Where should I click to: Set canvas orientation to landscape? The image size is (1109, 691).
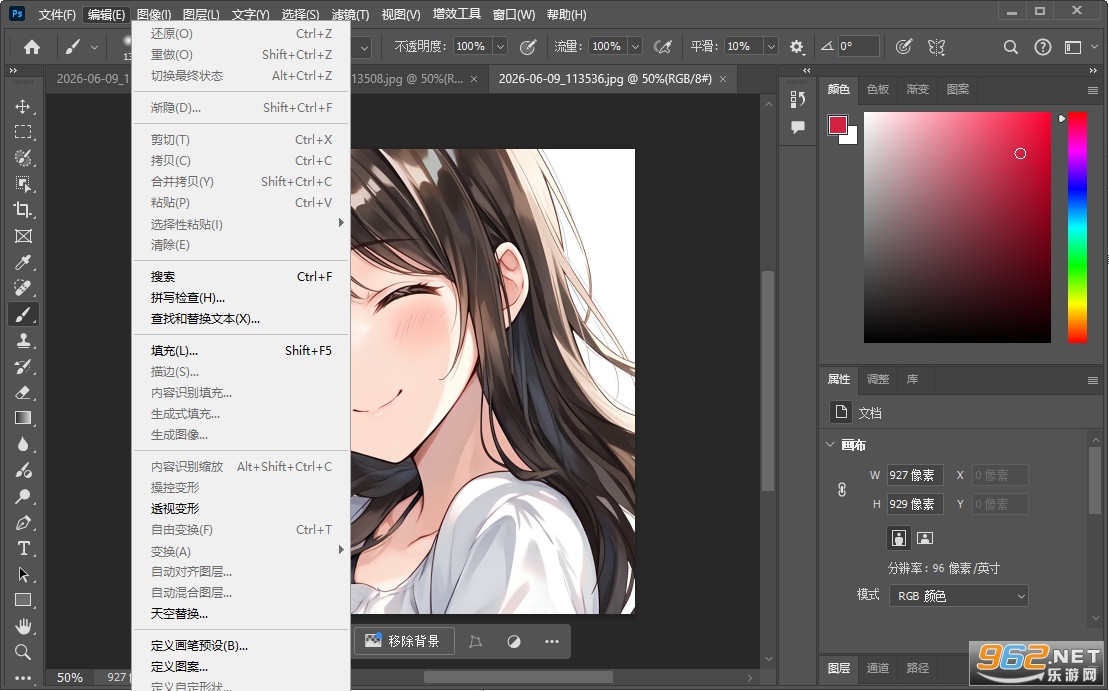(924, 538)
